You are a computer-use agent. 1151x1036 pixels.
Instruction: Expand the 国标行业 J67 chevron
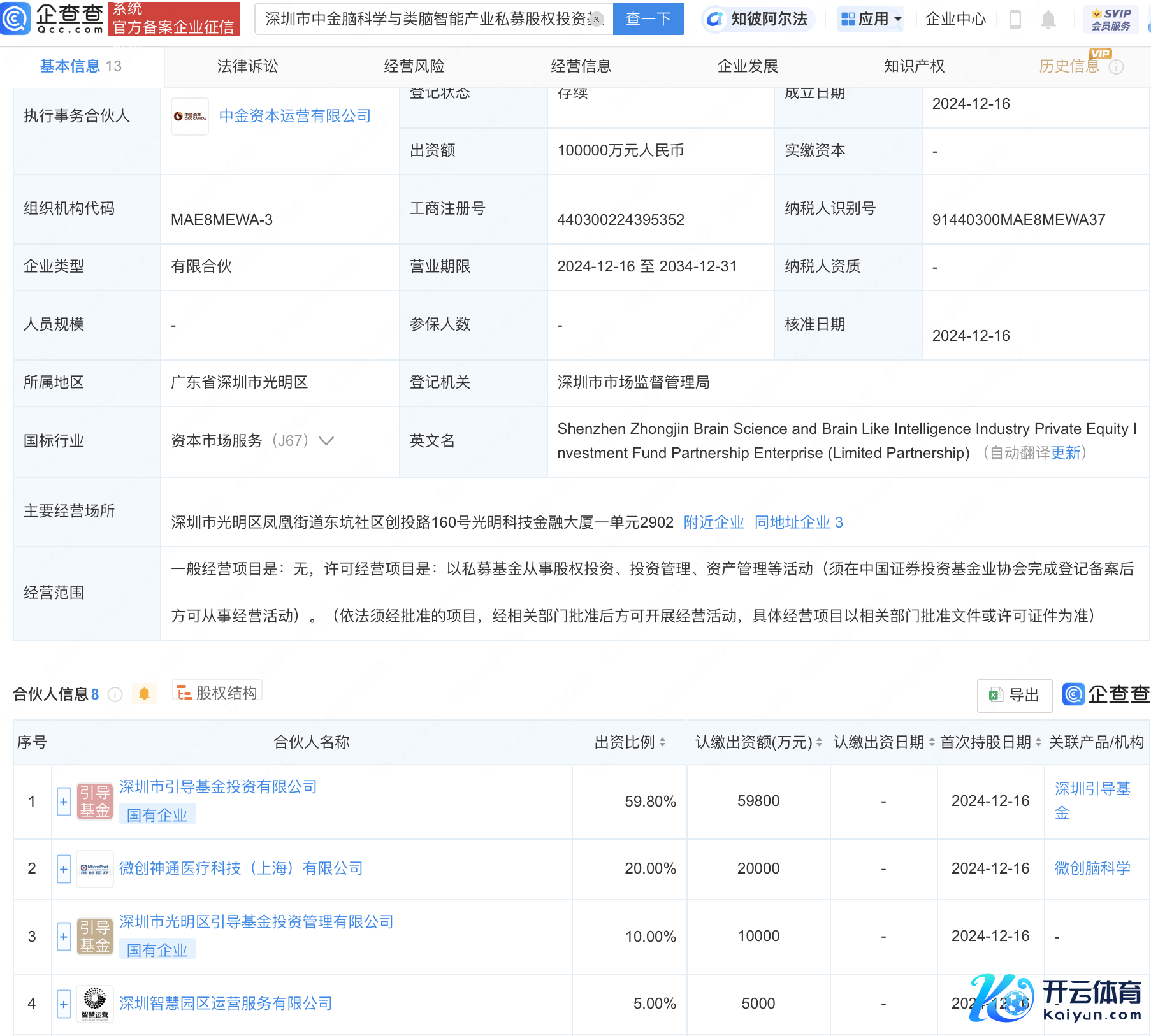click(x=326, y=441)
